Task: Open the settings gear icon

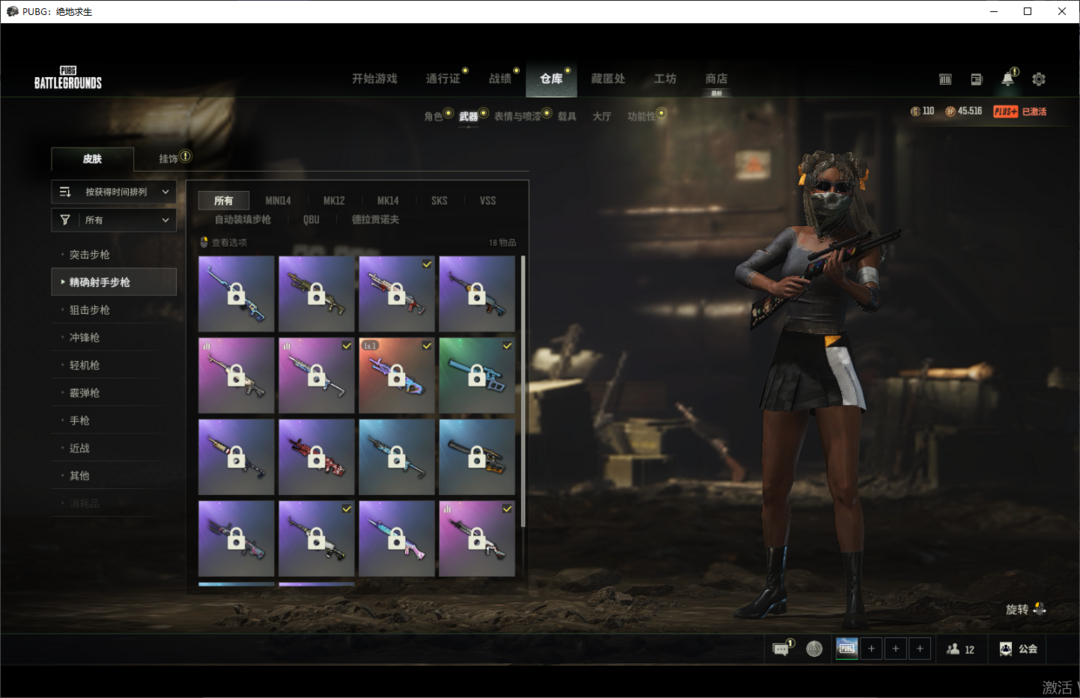Action: 1038,79
